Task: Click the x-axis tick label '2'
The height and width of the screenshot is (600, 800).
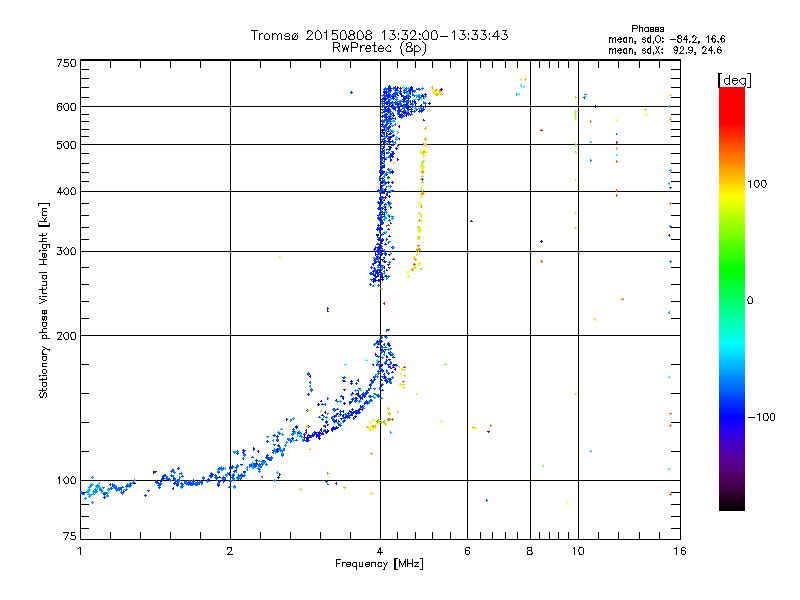Action: click(x=230, y=551)
